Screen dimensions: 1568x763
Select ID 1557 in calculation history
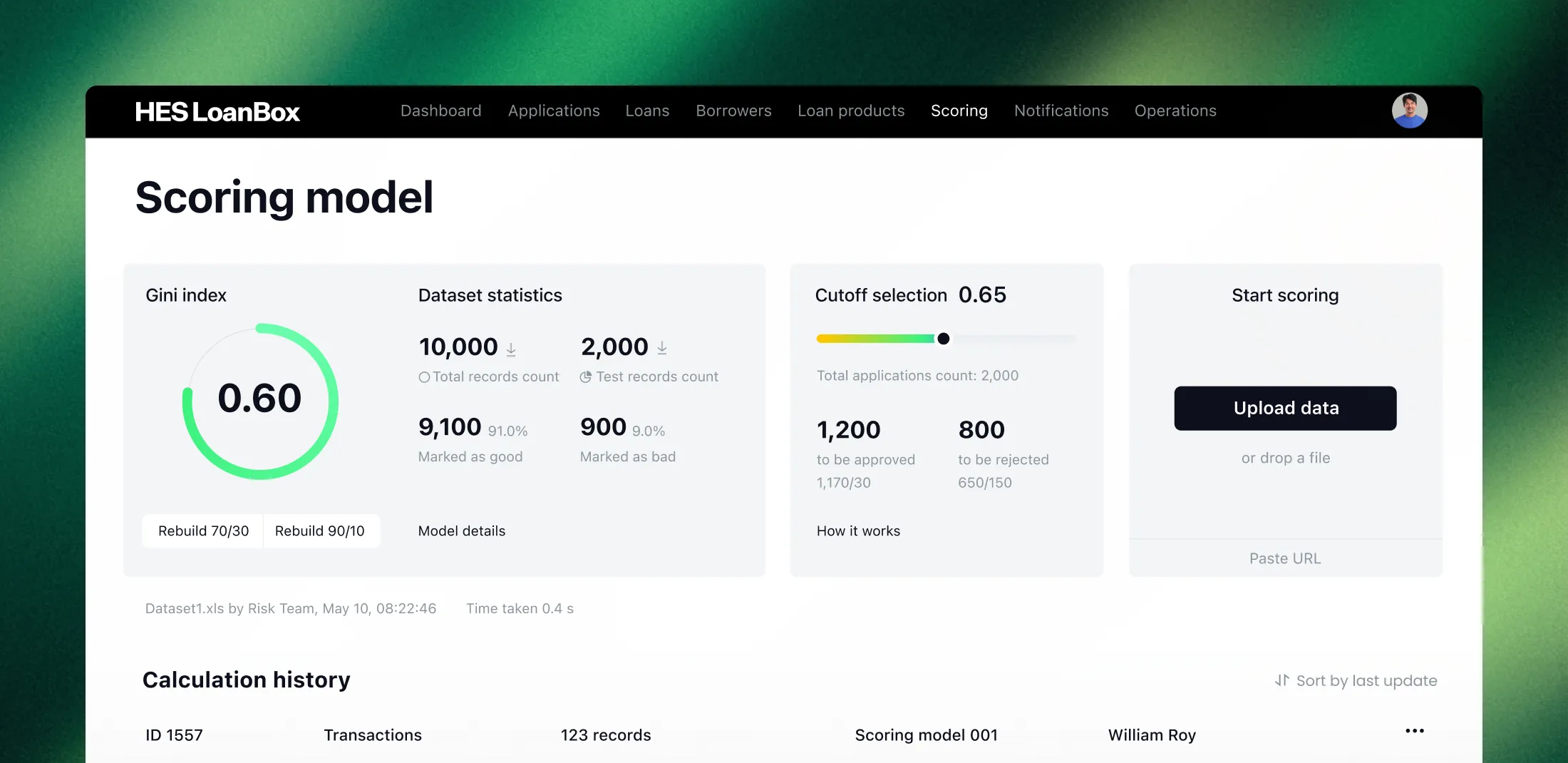pyautogui.click(x=174, y=735)
